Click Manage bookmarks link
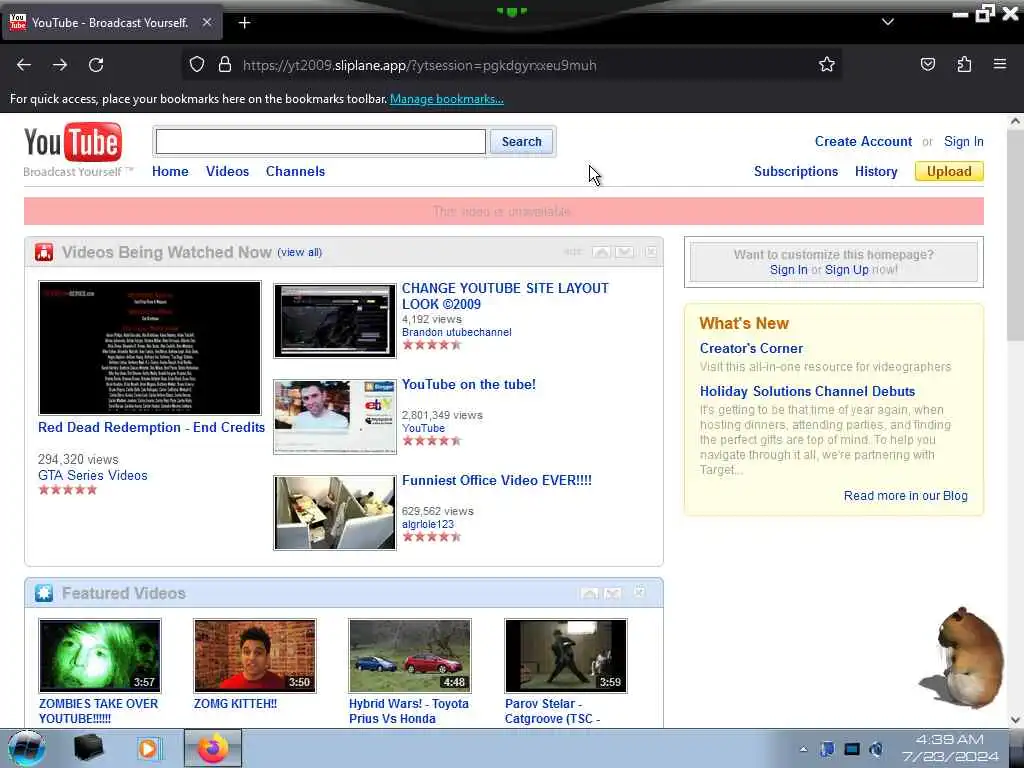This screenshot has width=1024, height=768. pyautogui.click(x=447, y=99)
